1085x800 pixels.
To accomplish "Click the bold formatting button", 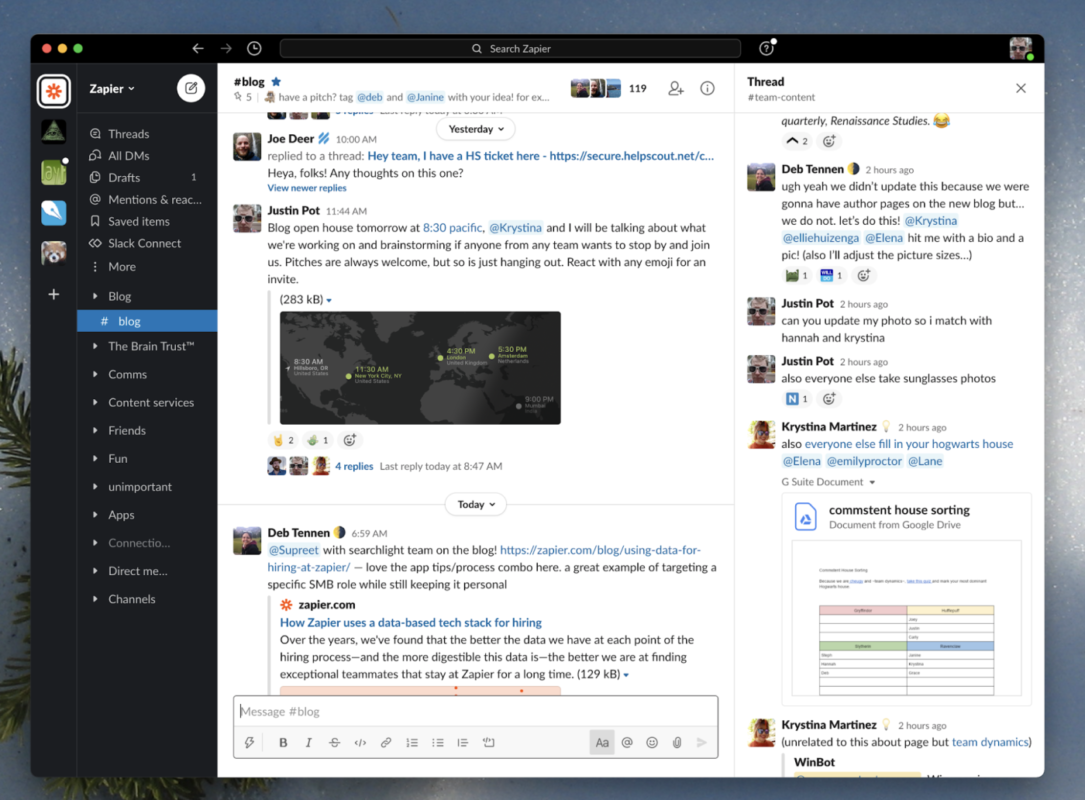I will [283, 742].
